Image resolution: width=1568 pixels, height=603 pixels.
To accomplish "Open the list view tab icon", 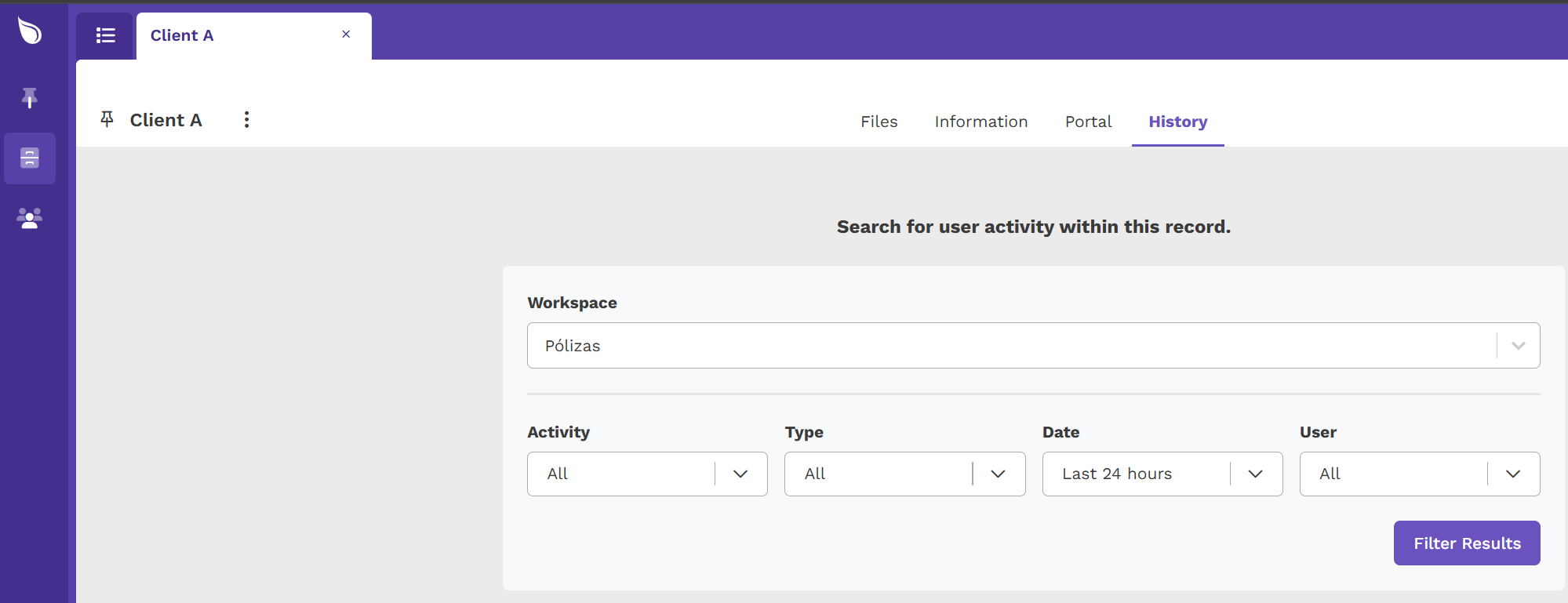I will [x=105, y=35].
